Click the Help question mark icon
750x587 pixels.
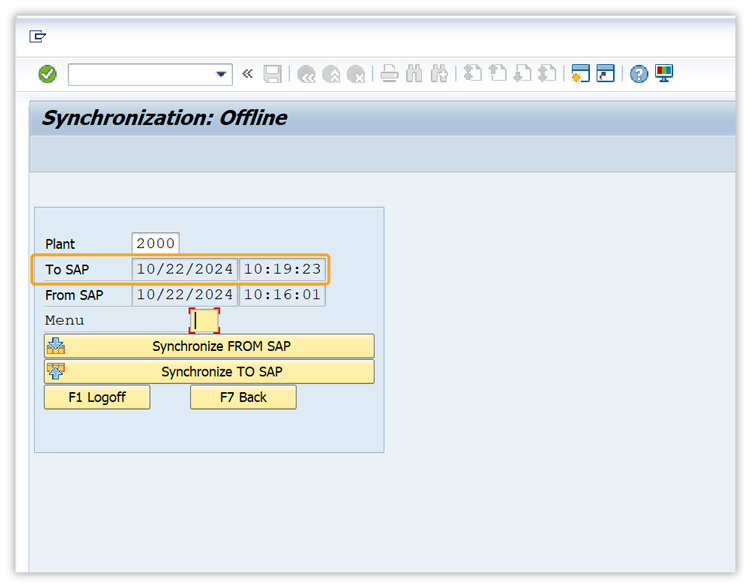pyautogui.click(x=639, y=74)
